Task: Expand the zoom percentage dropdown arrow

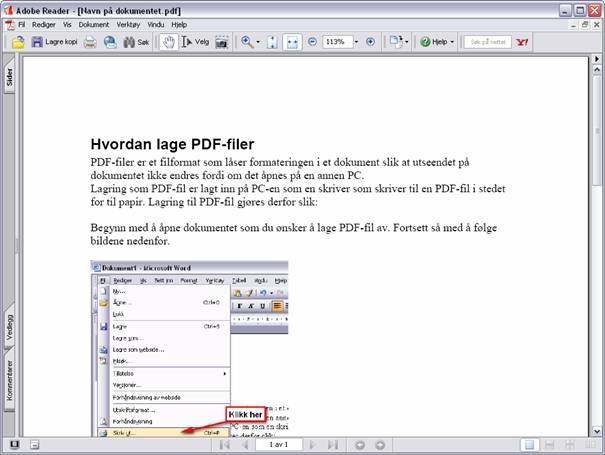Action: pyautogui.click(x=356, y=42)
